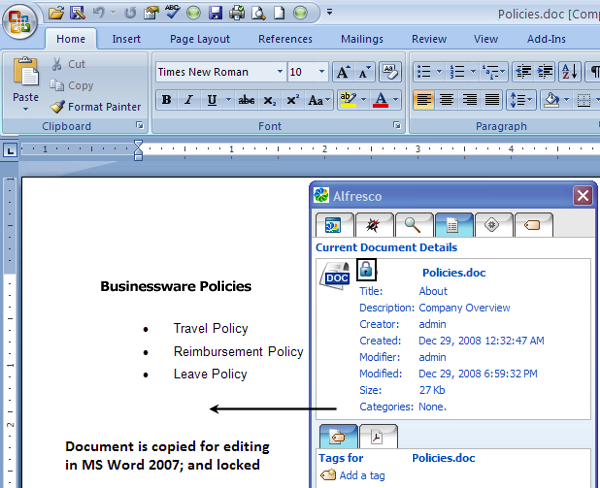Increase paragraph indent
600x488 pixels.
(x=545, y=72)
